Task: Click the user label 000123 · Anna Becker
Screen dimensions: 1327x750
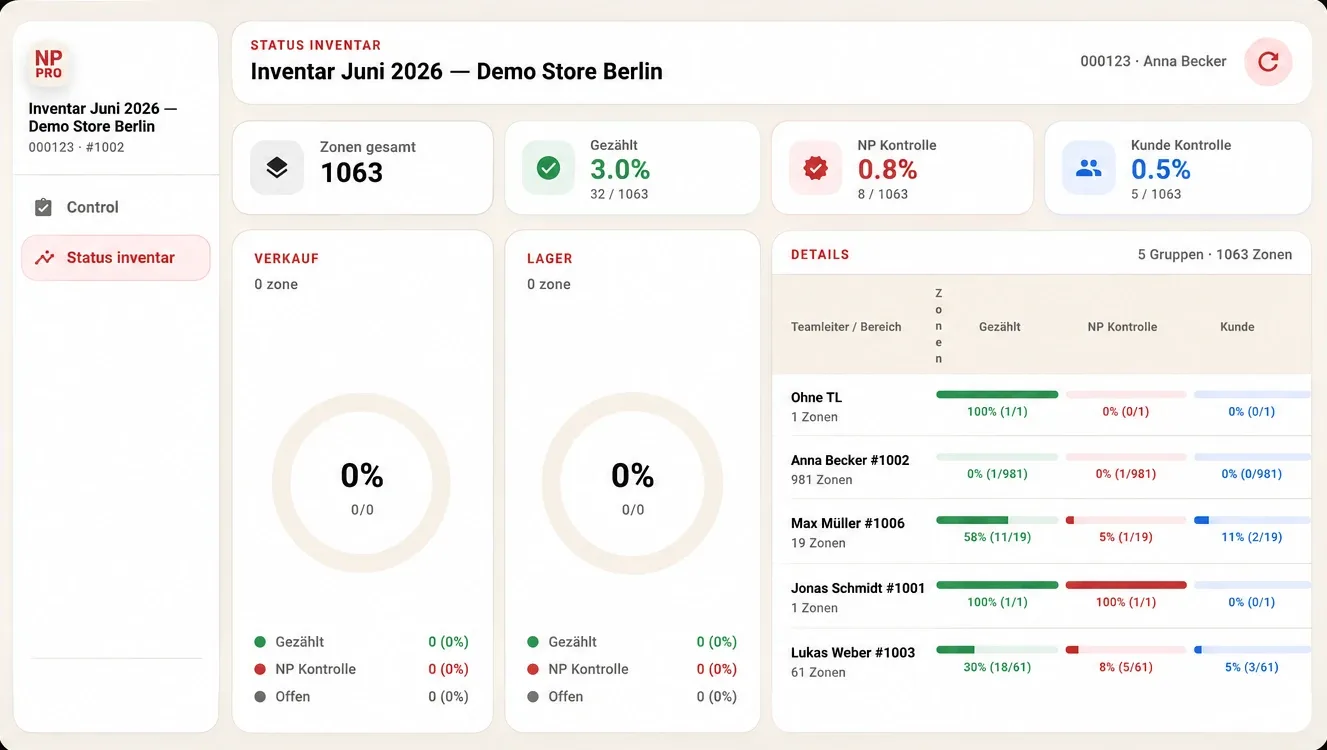Action: click(x=1153, y=61)
